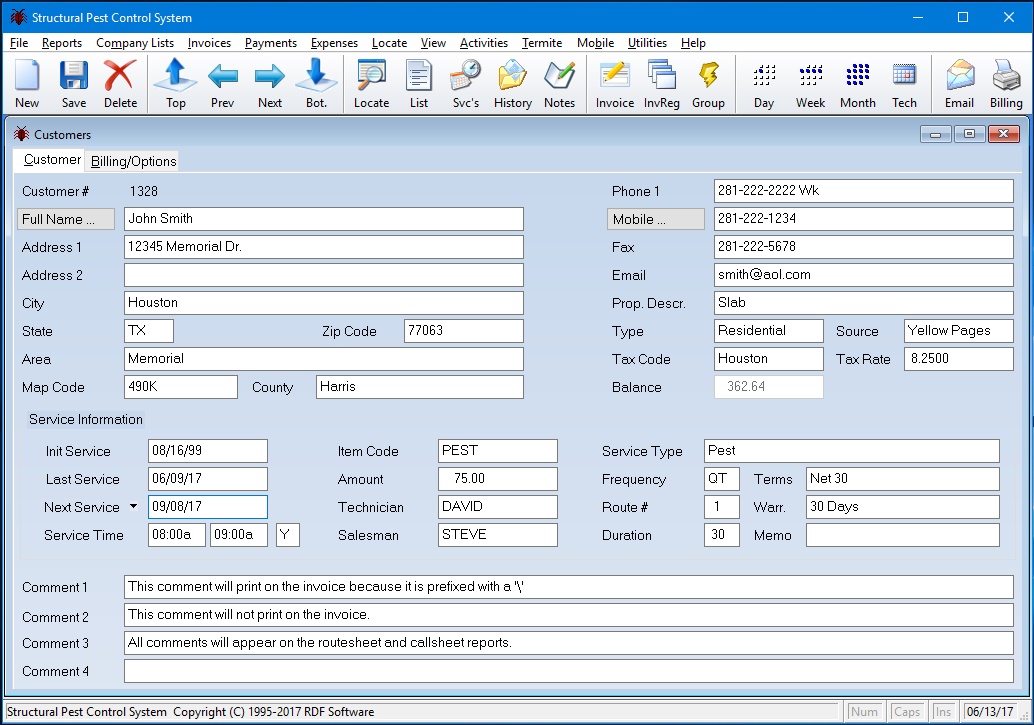
Task: Open the Tech schedule icon
Action: tap(904, 84)
